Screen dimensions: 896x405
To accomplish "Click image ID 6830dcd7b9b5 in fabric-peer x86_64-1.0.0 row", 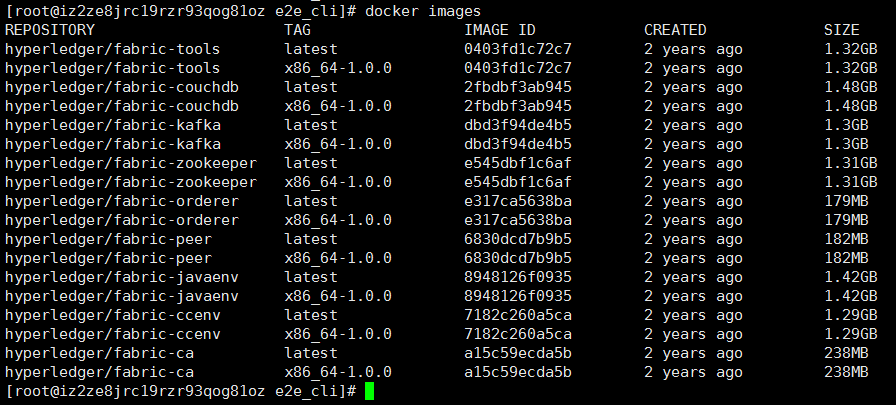I will pyautogui.click(x=518, y=258).
